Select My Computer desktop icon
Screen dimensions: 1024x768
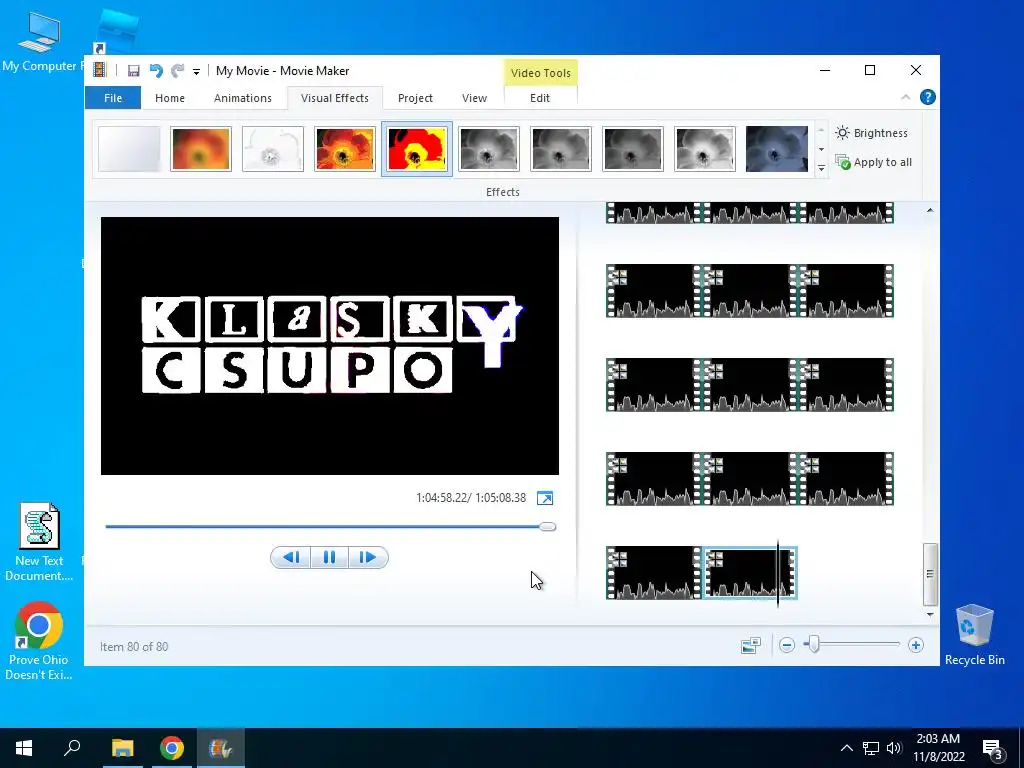[x=39, y=40]
